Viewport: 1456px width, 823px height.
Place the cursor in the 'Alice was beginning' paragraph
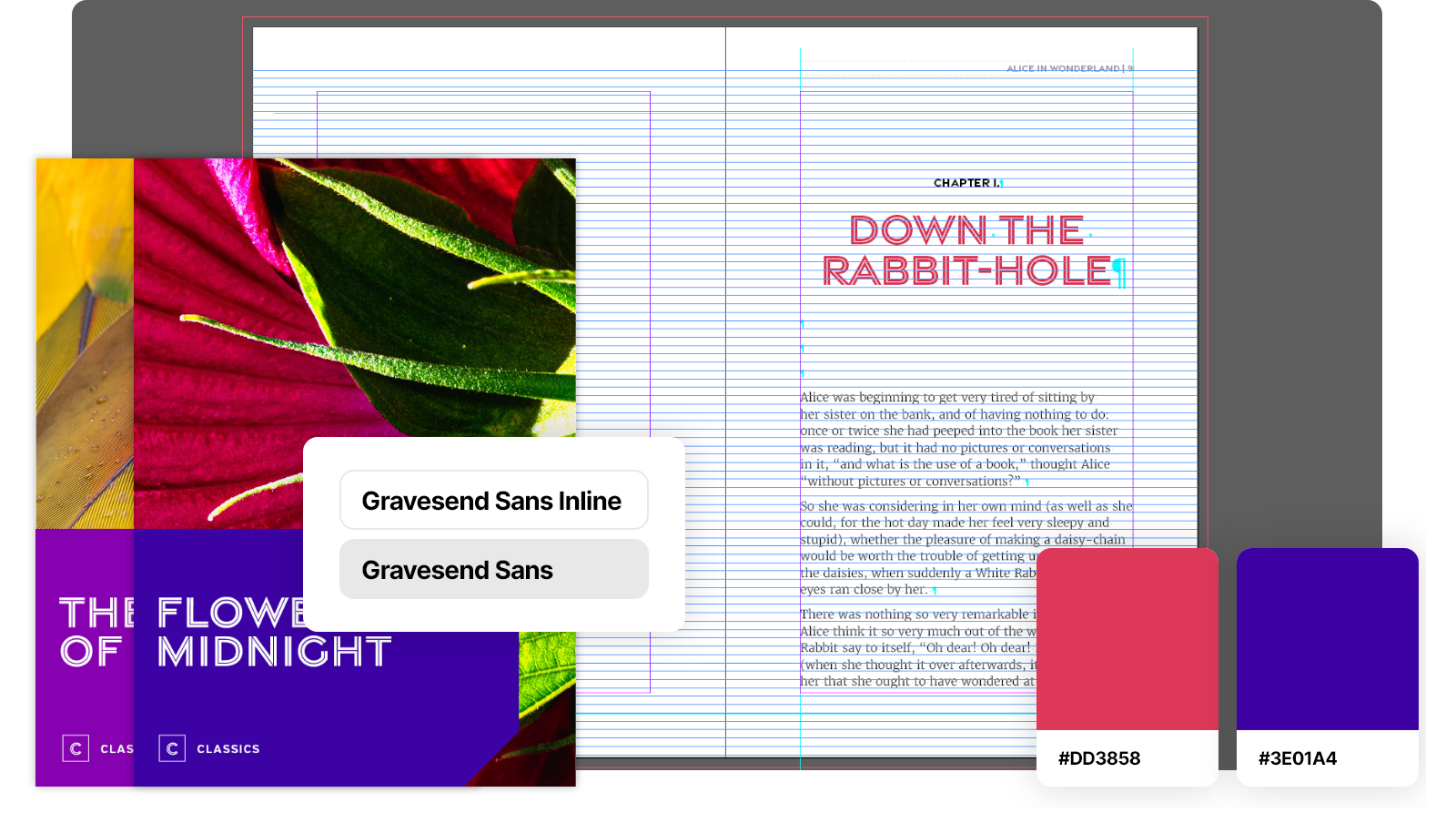click(x=955, y=439)
